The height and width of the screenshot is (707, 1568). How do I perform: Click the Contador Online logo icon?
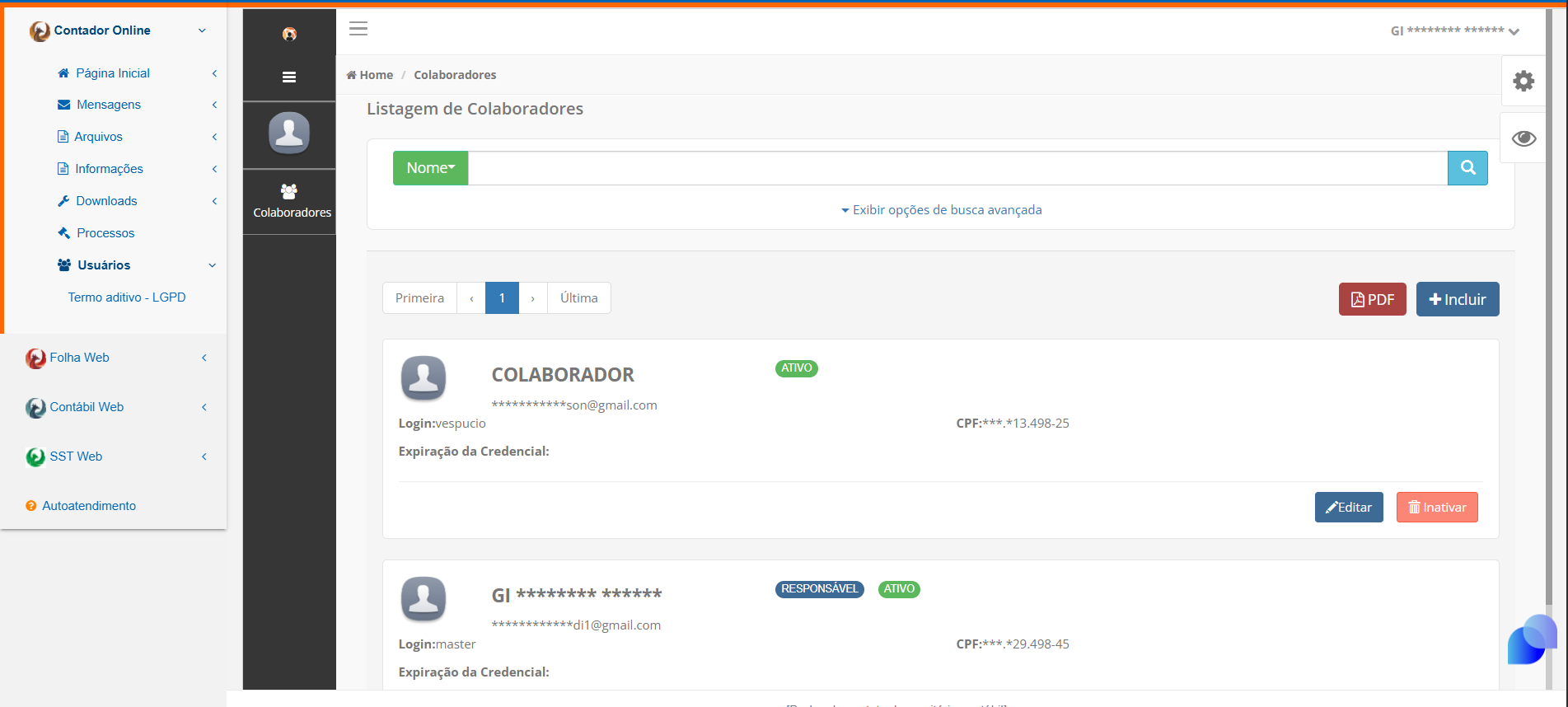40,31
